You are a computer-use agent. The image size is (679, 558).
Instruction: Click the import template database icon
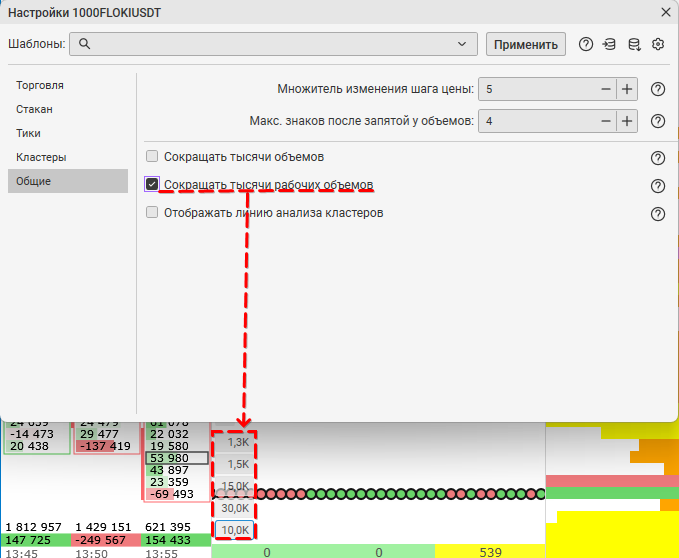tap(609, 44)
